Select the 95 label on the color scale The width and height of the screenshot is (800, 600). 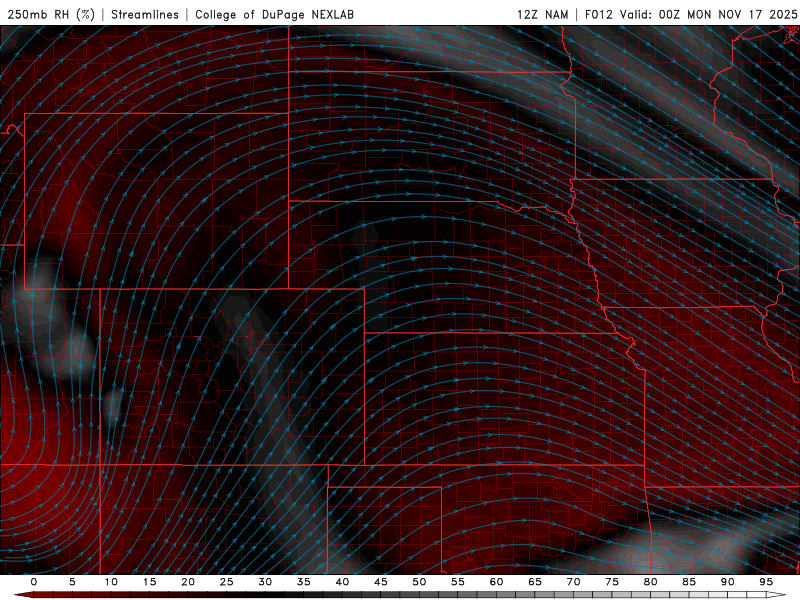pyautogui.click(x=766, y=582)
